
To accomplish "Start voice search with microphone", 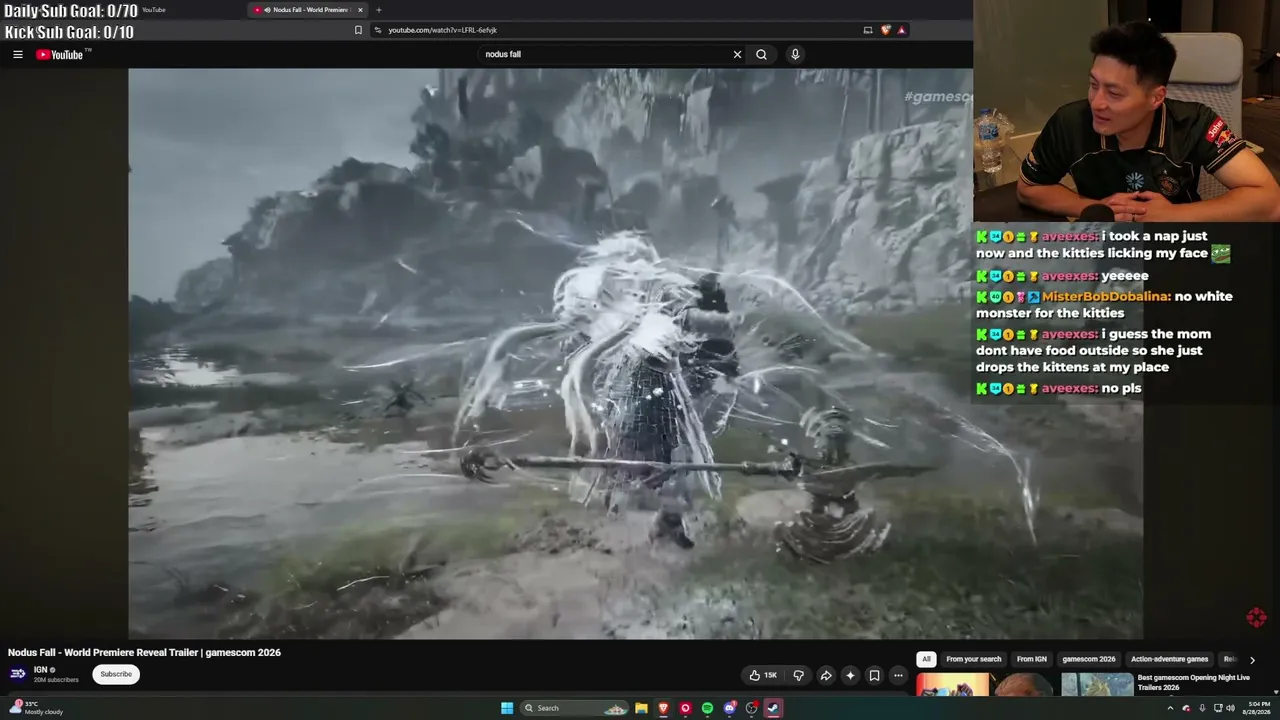I will pyautogui.click(x=795, y=55).
